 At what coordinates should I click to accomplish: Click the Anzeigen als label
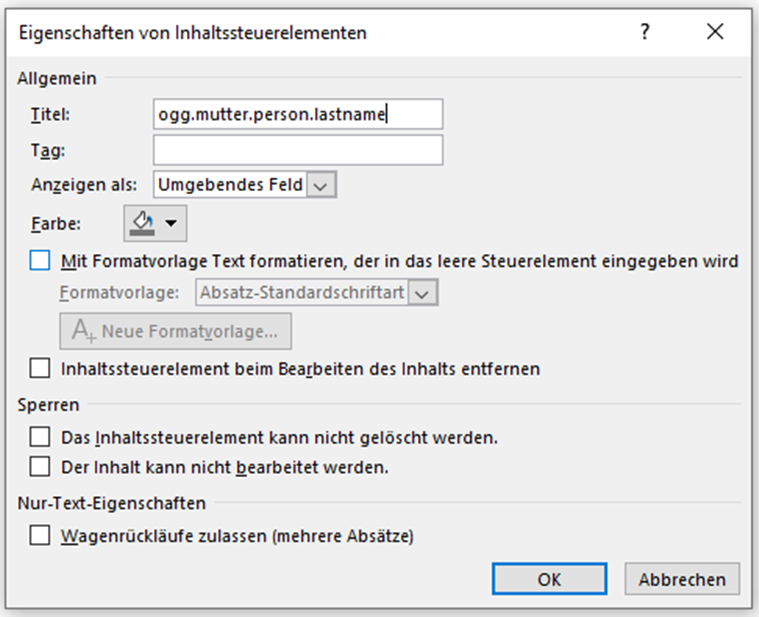[84, 185]
